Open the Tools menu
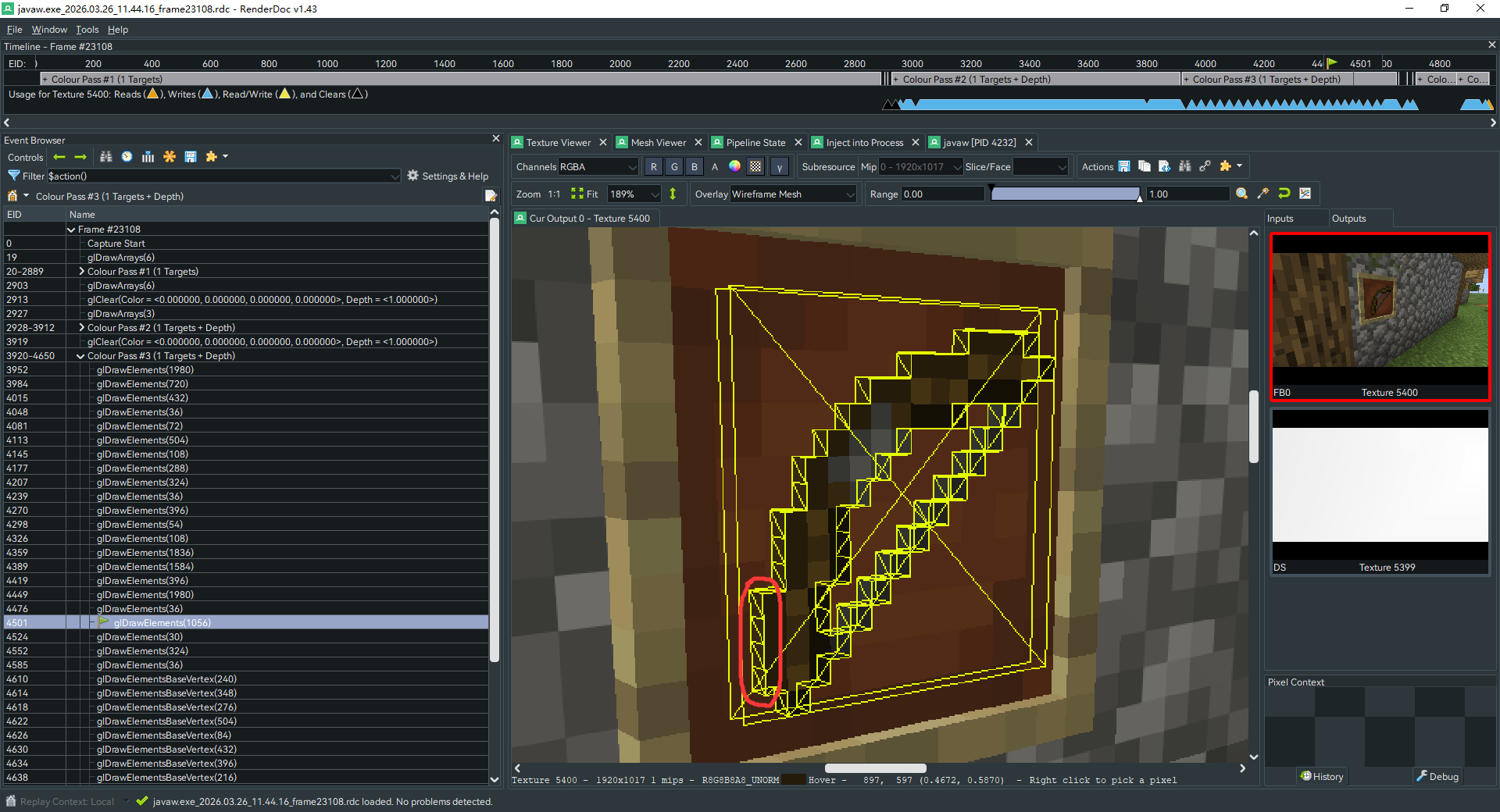This screenshot has height=812, width=1500. pos(87,30)
